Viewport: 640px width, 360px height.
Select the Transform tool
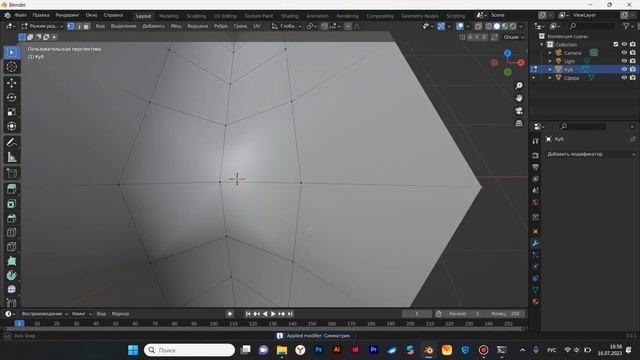click(x=11, y=126)
